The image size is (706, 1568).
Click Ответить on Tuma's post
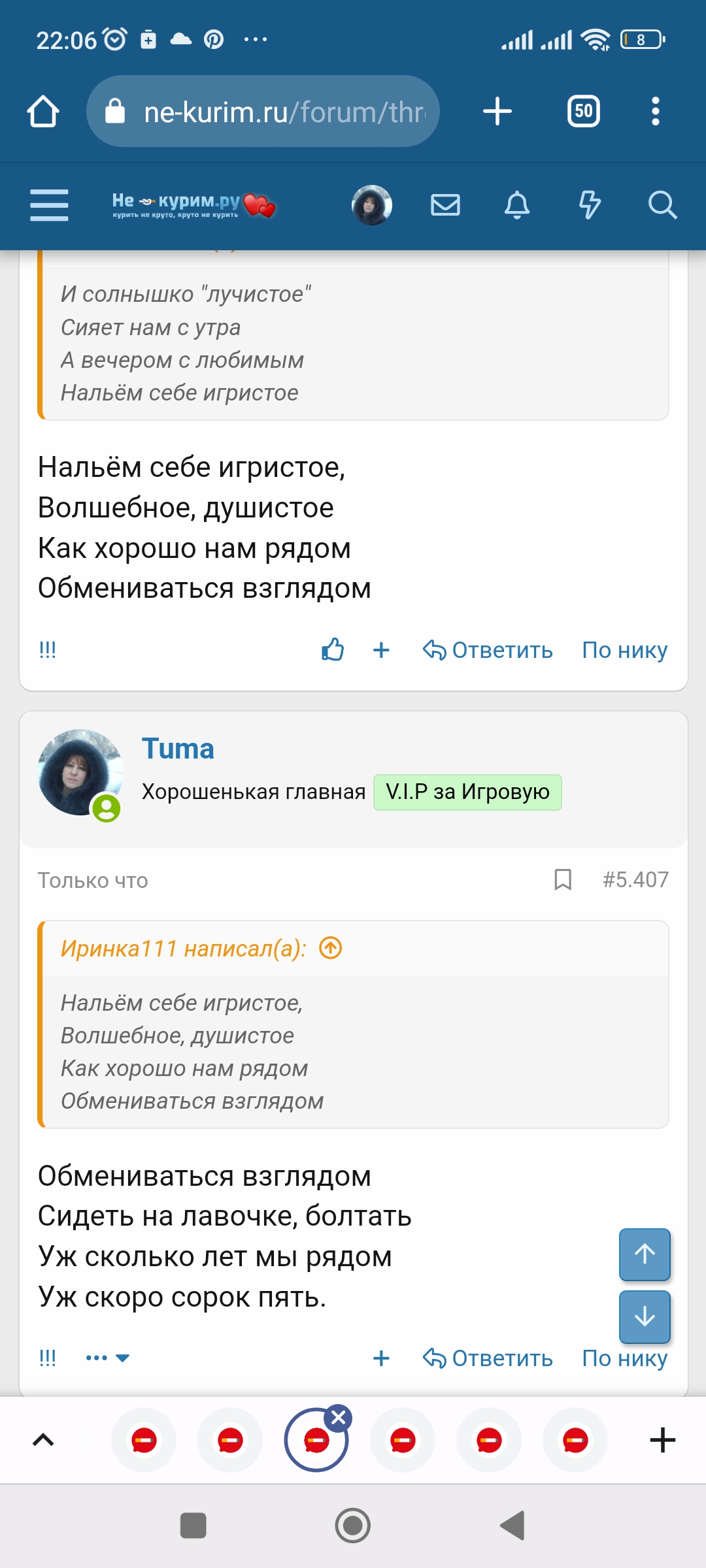(x=488, y=1358)
